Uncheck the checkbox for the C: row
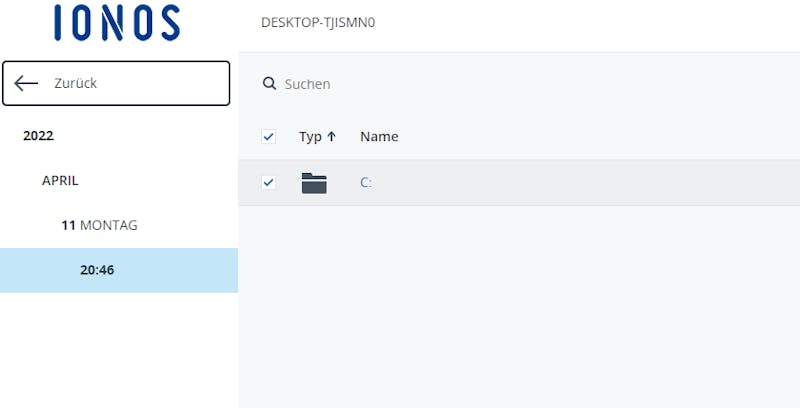The width and height of the screenshot is (800, 408). coord(268,182)
